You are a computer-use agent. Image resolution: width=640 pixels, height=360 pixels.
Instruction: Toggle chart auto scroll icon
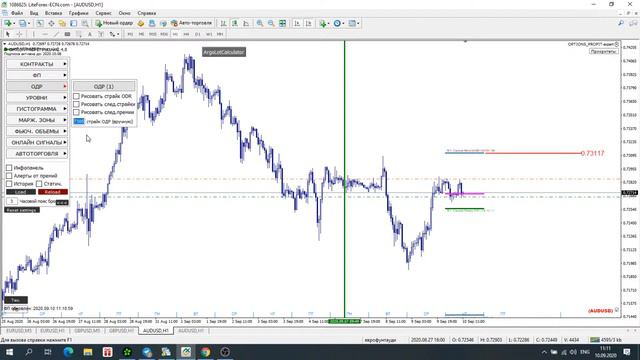coord(297,23)
